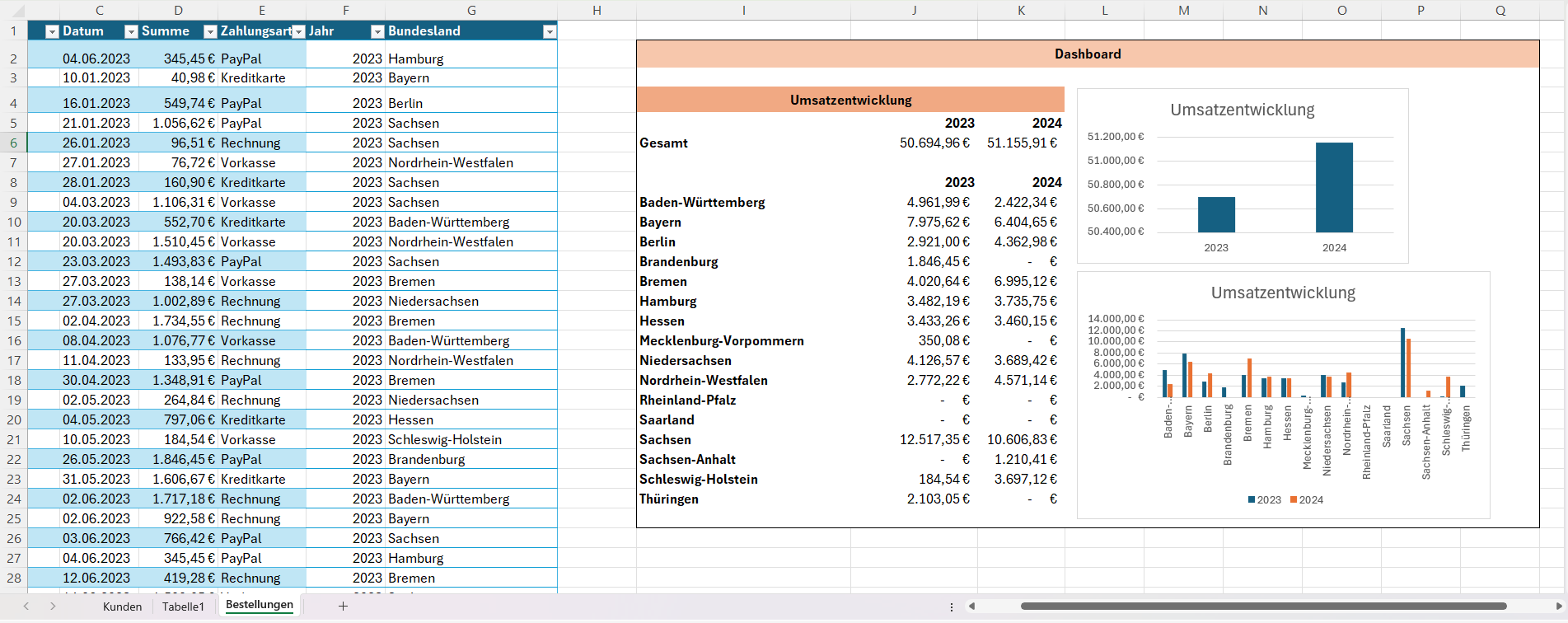Image resolution: width=1568 pixels, height=623 pixels.
Task: Click the horizontal scrollbar's left arrow
Action: tap(972, 607)
